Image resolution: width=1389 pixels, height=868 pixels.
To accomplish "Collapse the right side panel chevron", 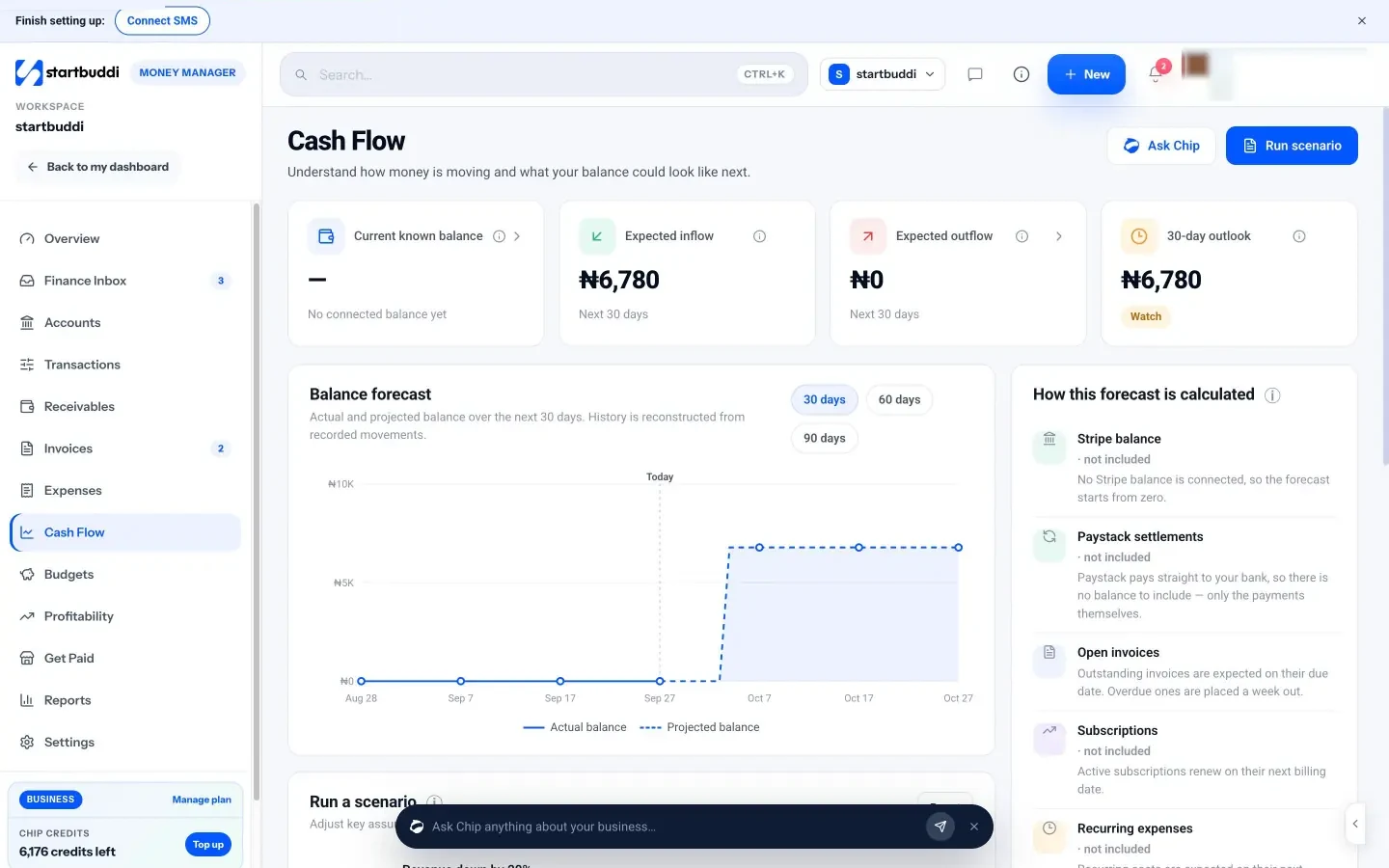I will [1355, 824].
